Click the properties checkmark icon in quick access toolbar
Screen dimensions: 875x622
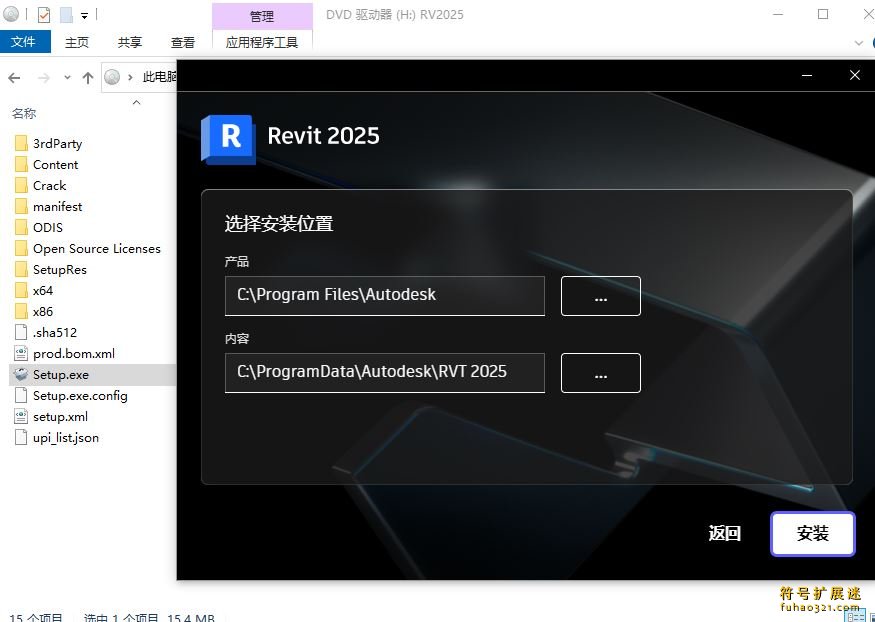[x=44, y=15]
